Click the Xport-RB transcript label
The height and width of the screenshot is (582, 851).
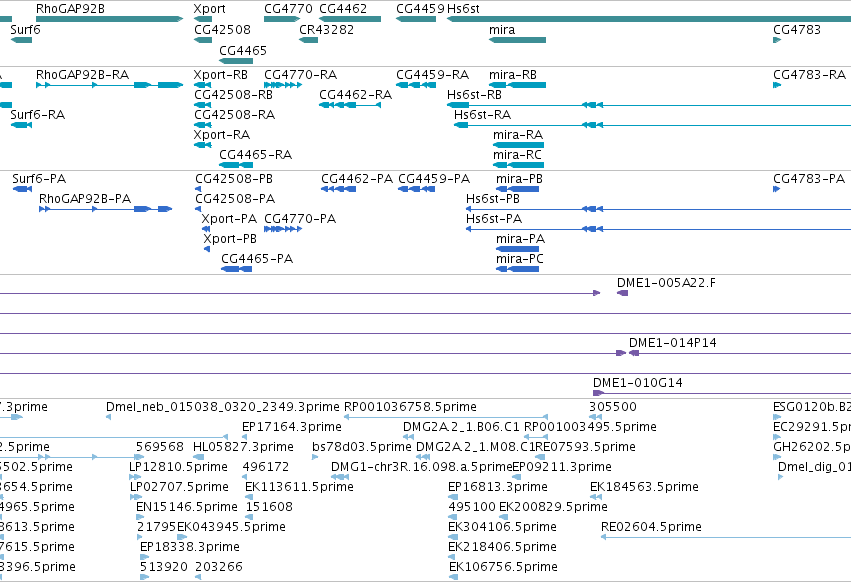[220, 75]
